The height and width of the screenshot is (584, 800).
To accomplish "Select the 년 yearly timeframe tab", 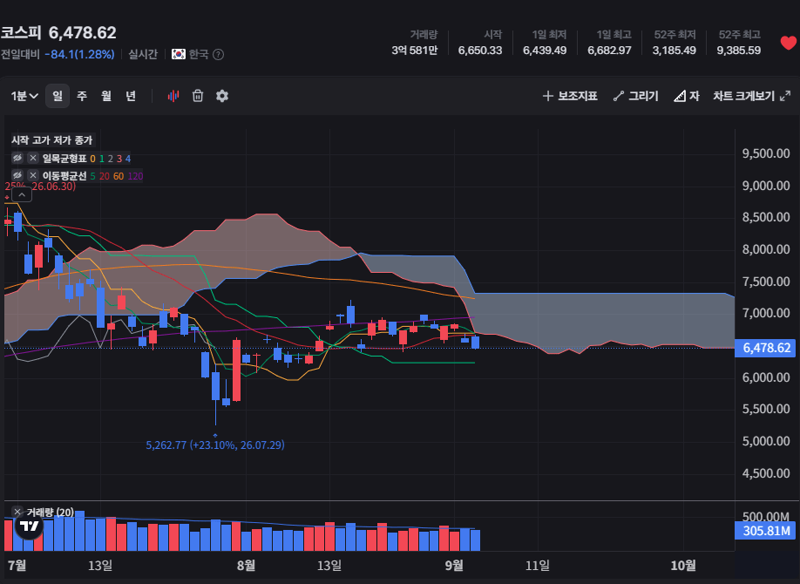I will [x=131, y=96].
